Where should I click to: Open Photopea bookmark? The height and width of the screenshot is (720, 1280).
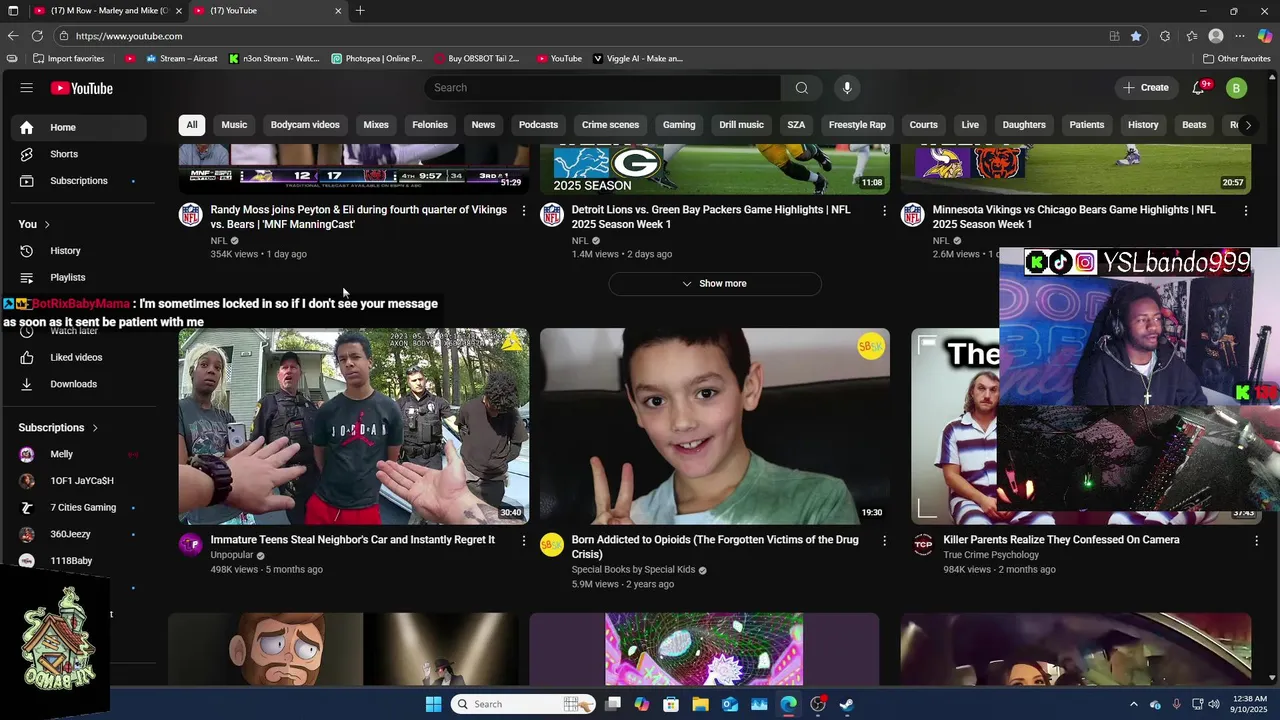click(x=377, y=59)
